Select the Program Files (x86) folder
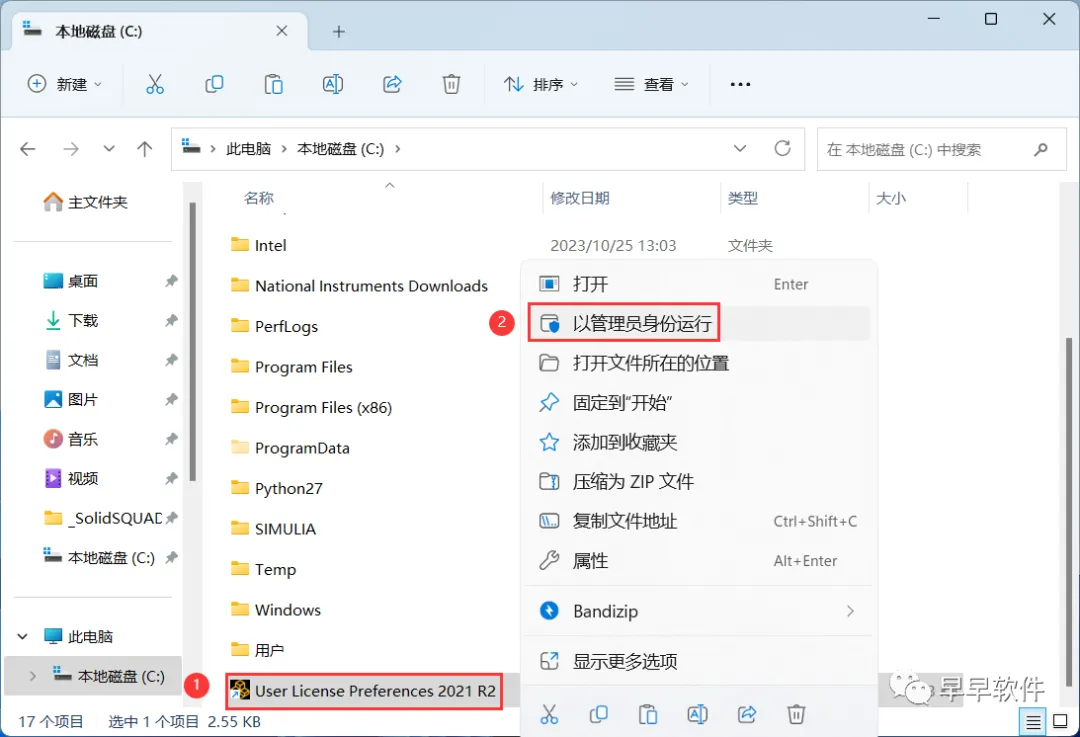The height and width of the screenshot is (737, 1080). (x=311, y=408)
